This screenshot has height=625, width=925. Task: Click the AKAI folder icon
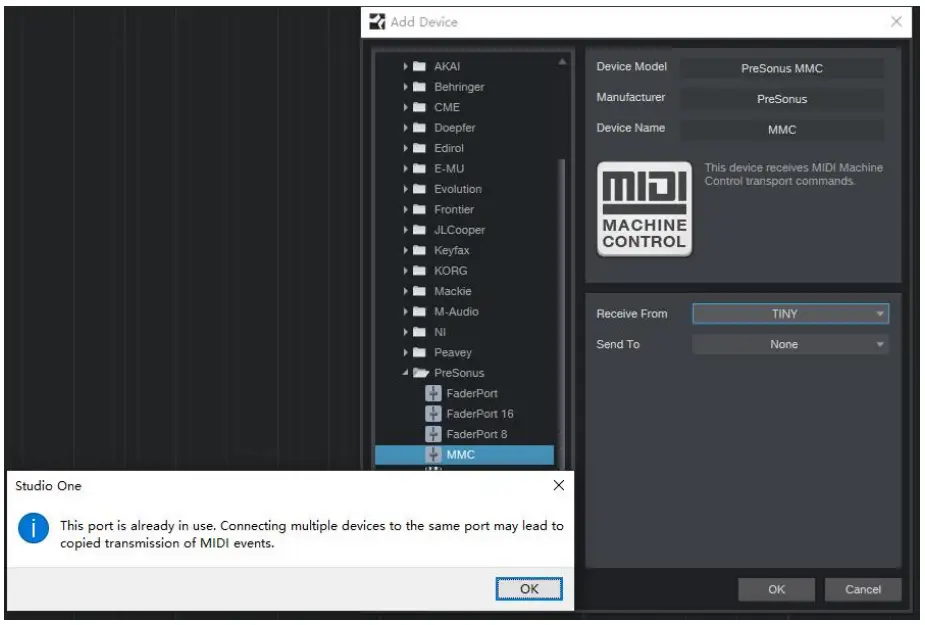[419, 66]
